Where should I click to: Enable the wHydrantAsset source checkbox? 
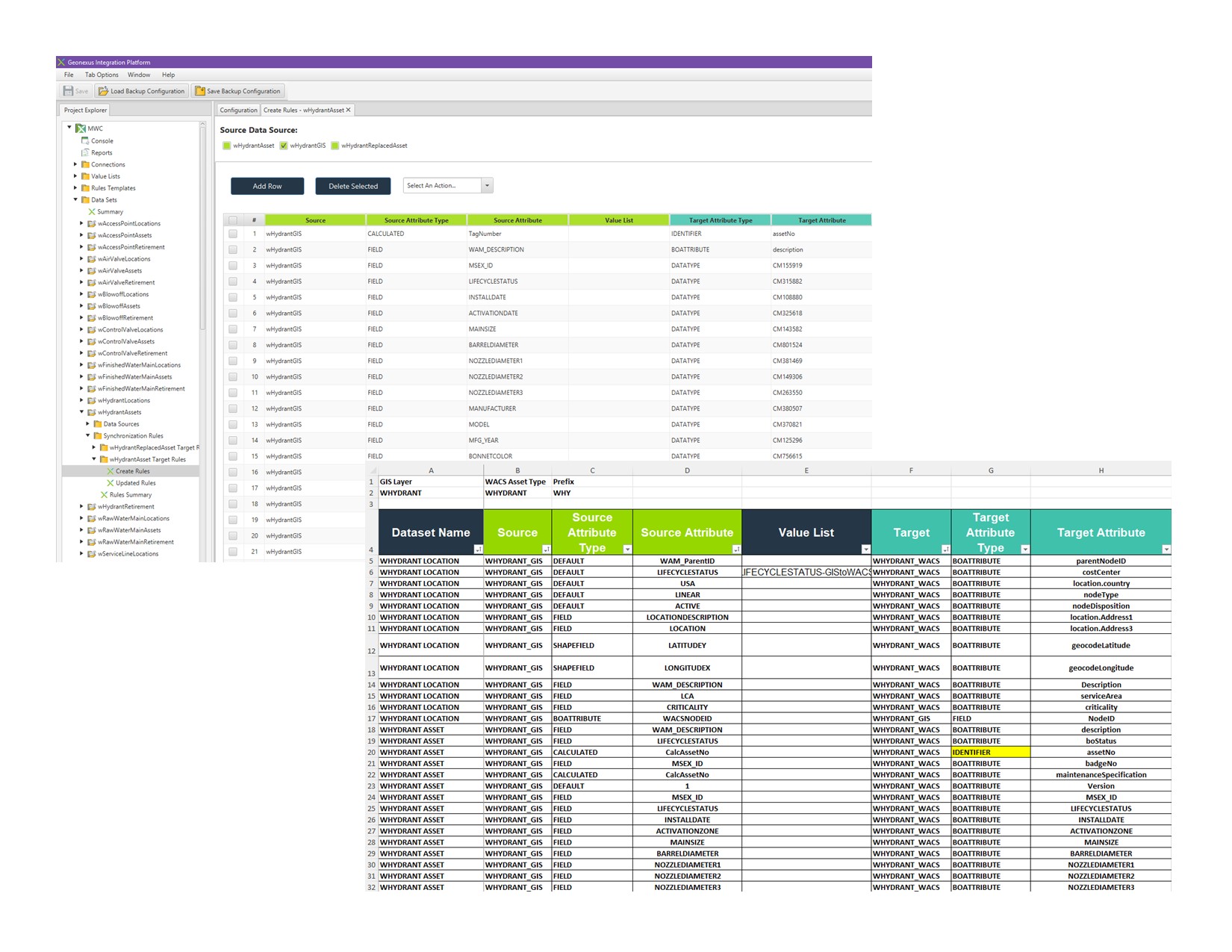point(227,146)
